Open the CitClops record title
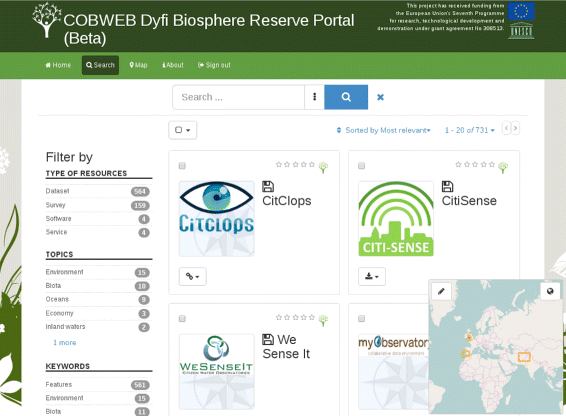This screenshot has width=566, height=416. (x=287, y=201)
